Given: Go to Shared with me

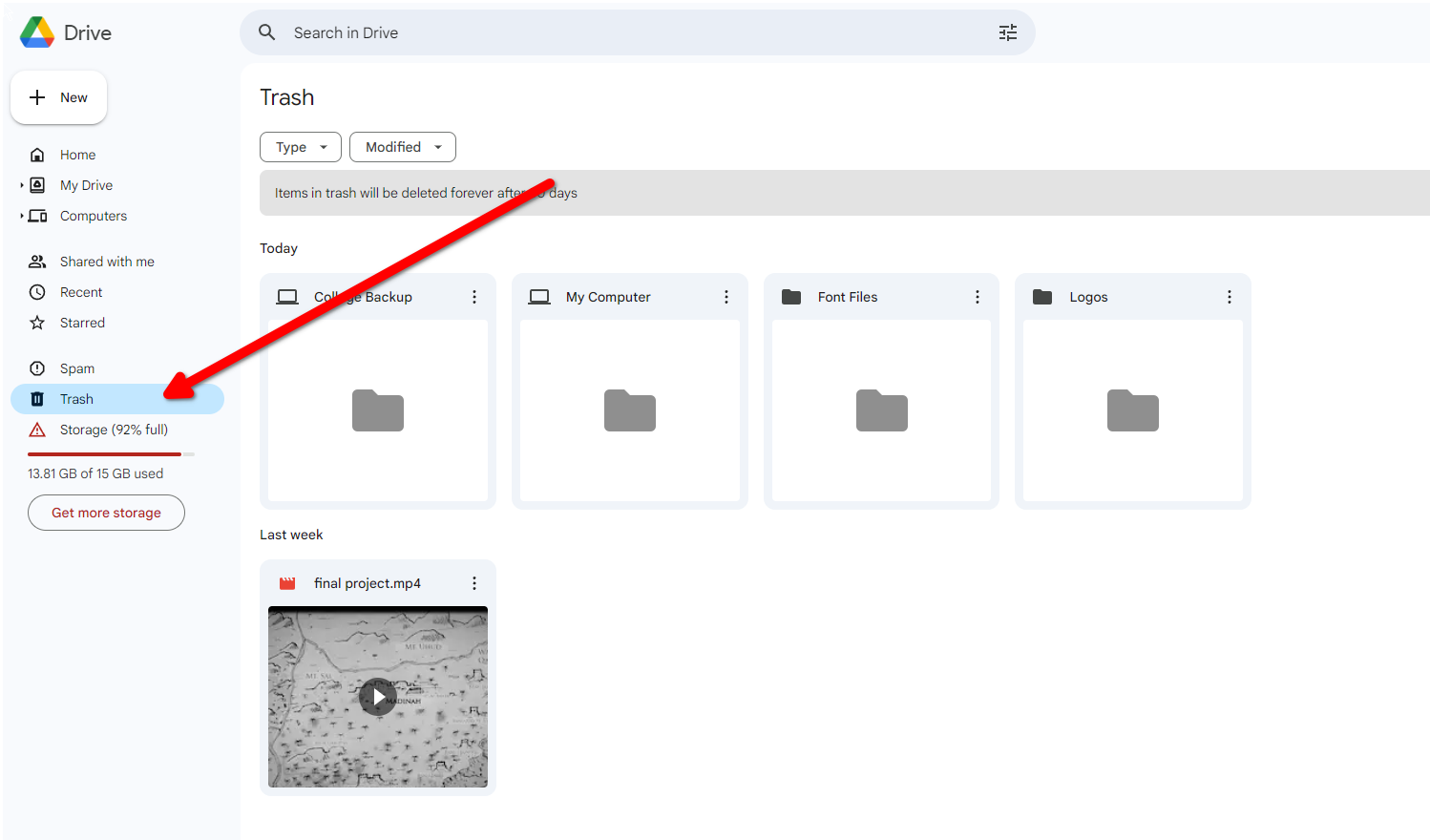Looking at the screenshot, I should pos(107,262).
